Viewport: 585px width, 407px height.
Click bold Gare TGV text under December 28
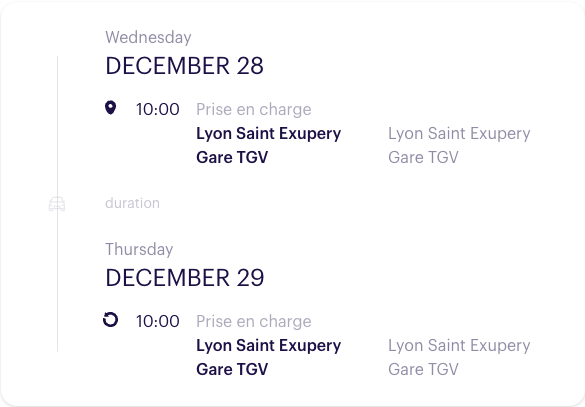pyautogui.click(x=232, y=157)
